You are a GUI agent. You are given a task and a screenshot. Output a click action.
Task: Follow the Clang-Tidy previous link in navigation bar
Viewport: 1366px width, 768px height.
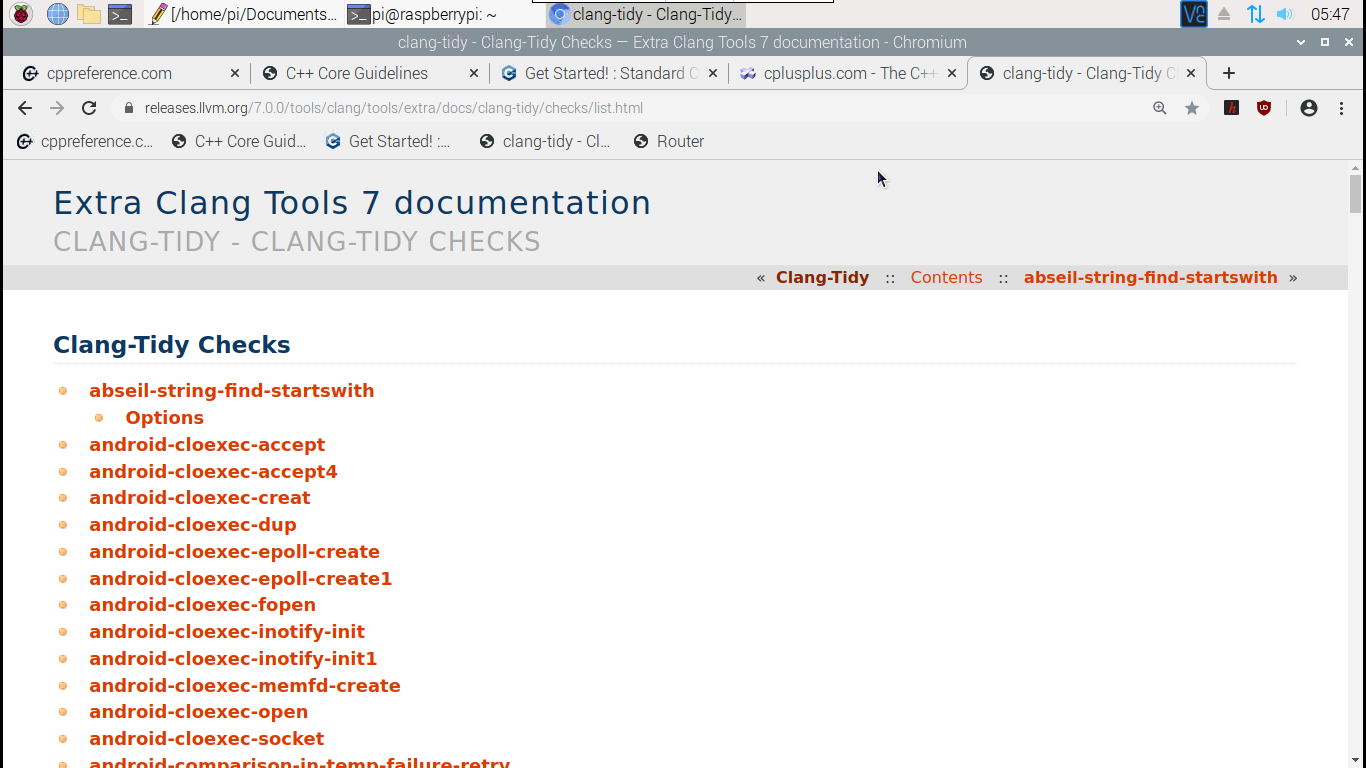click(822, 278)
